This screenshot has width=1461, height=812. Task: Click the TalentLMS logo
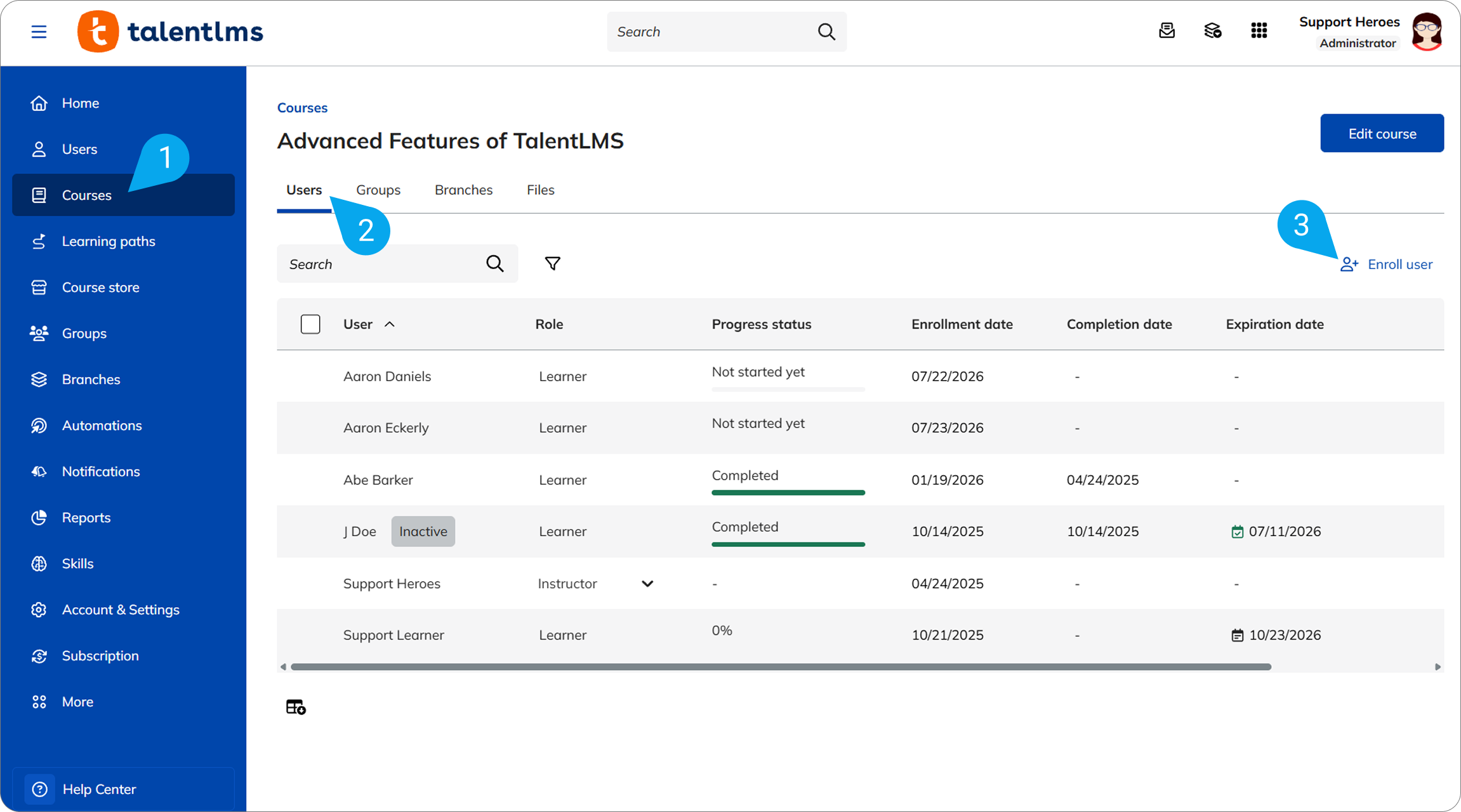point(170,32)
